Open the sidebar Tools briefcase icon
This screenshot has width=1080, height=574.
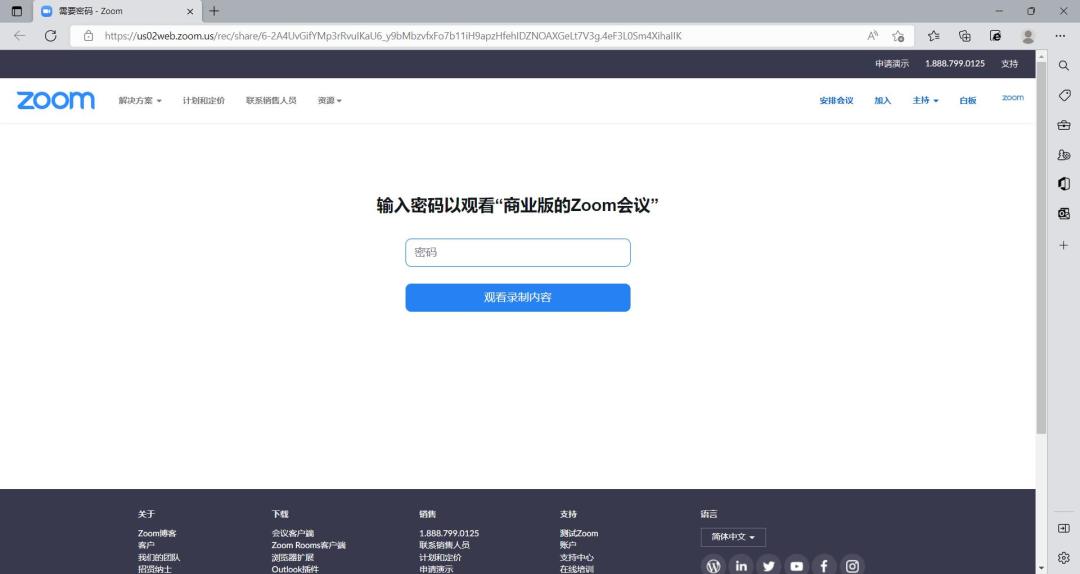[1063, 125]
